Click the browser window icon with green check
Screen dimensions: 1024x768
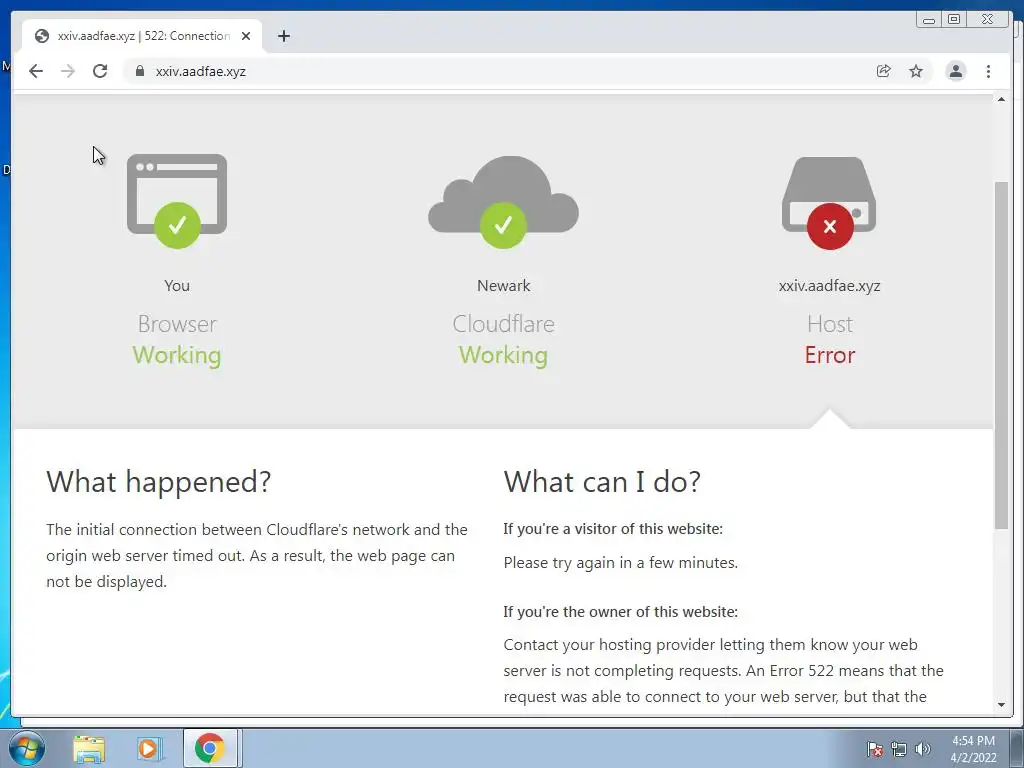(177, 201)
